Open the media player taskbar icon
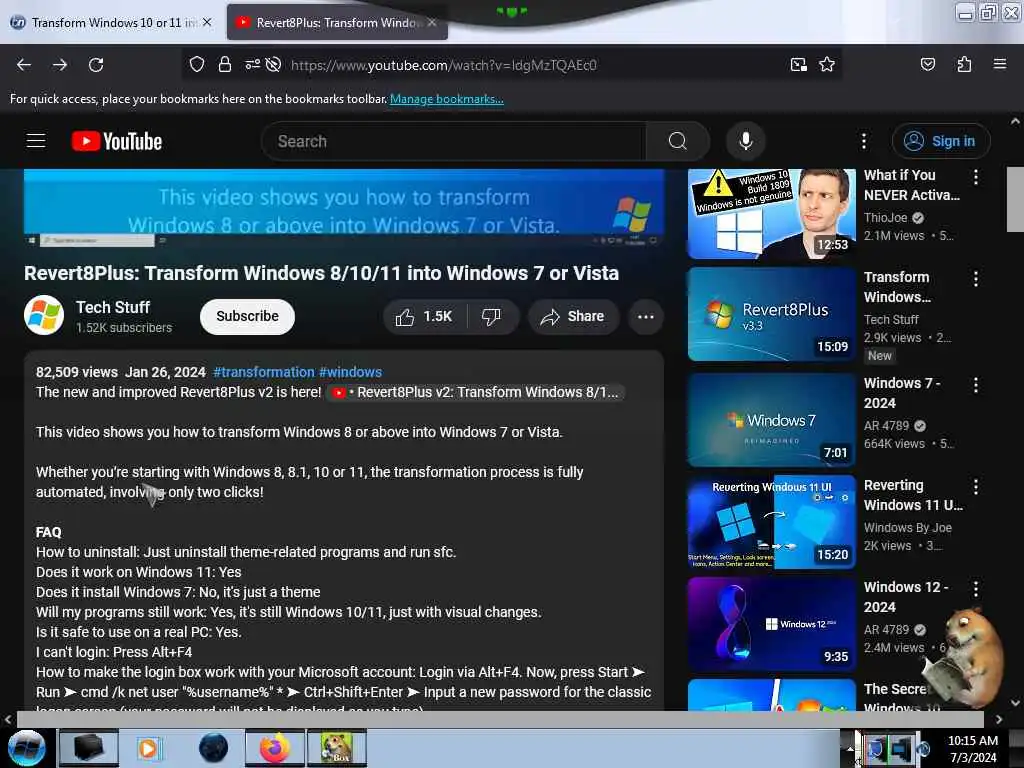The width and height of the screenshot is (1024, 768). coord(150,748)
